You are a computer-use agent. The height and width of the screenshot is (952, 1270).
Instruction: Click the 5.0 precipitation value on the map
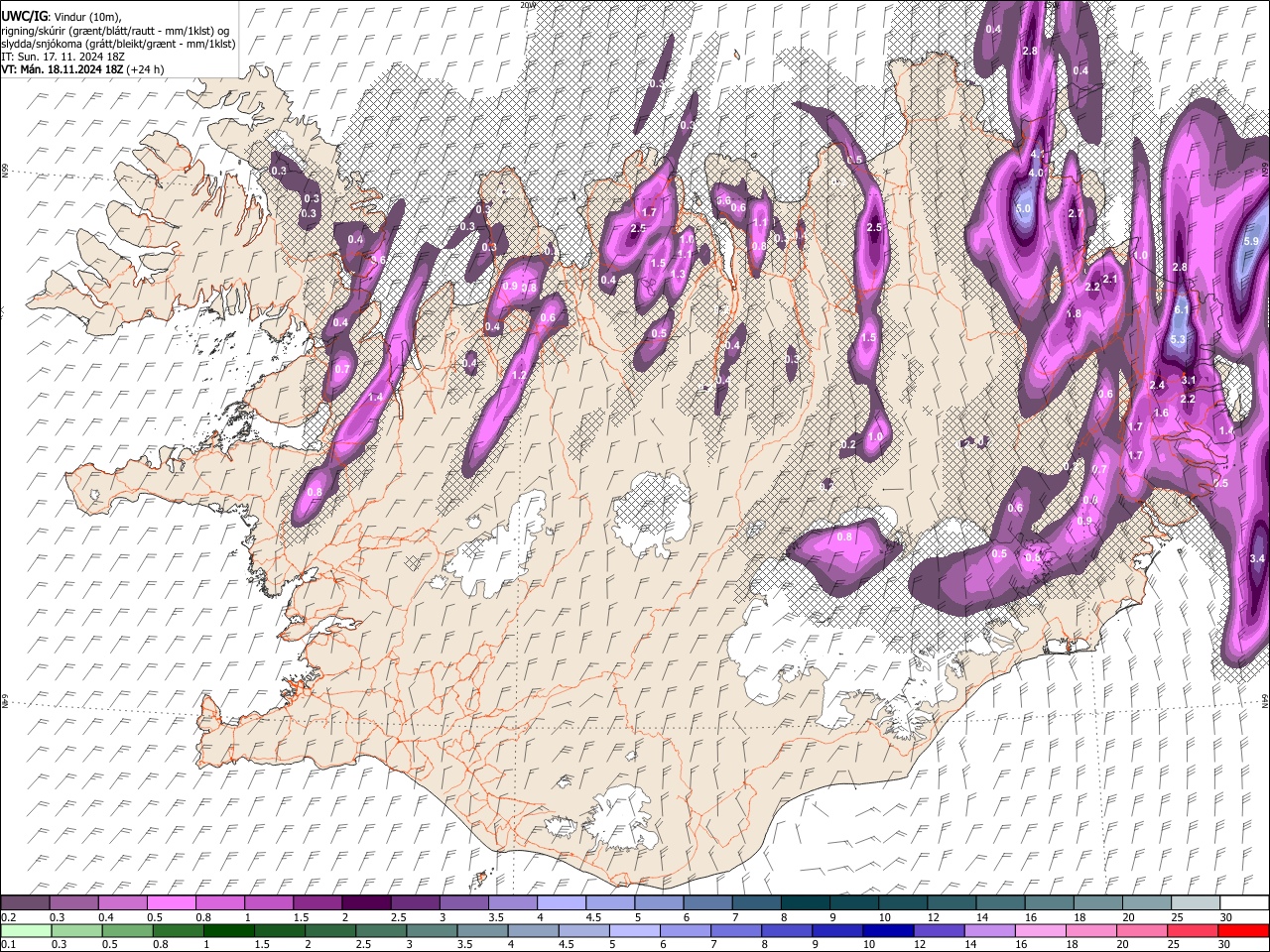pyautogui.click(x=1024, y=209)
